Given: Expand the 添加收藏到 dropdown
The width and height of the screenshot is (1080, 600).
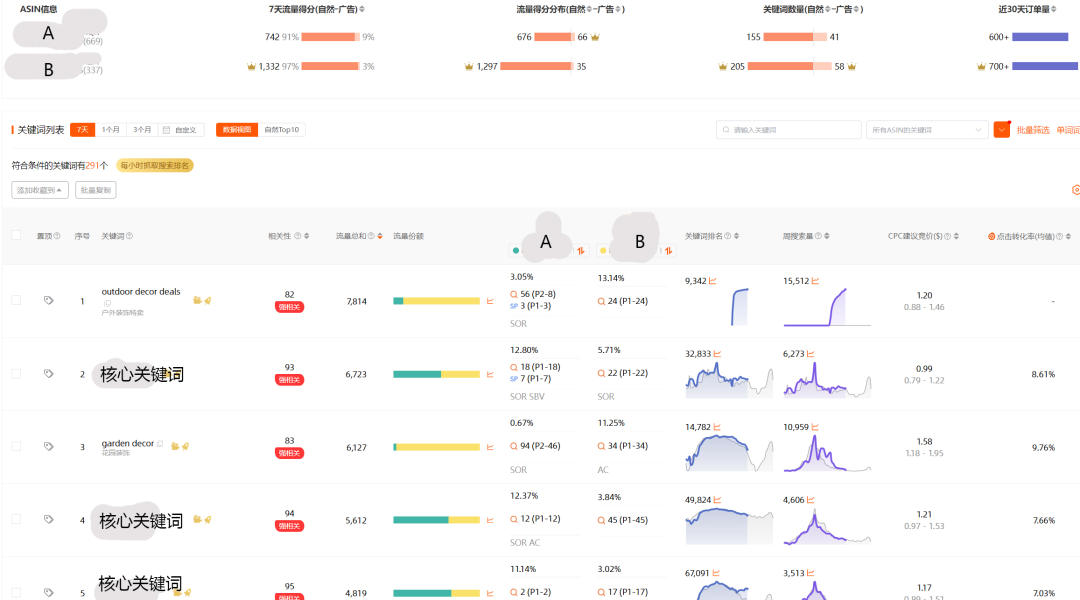Looking at the screenshot, I should (x=39, y=190).
